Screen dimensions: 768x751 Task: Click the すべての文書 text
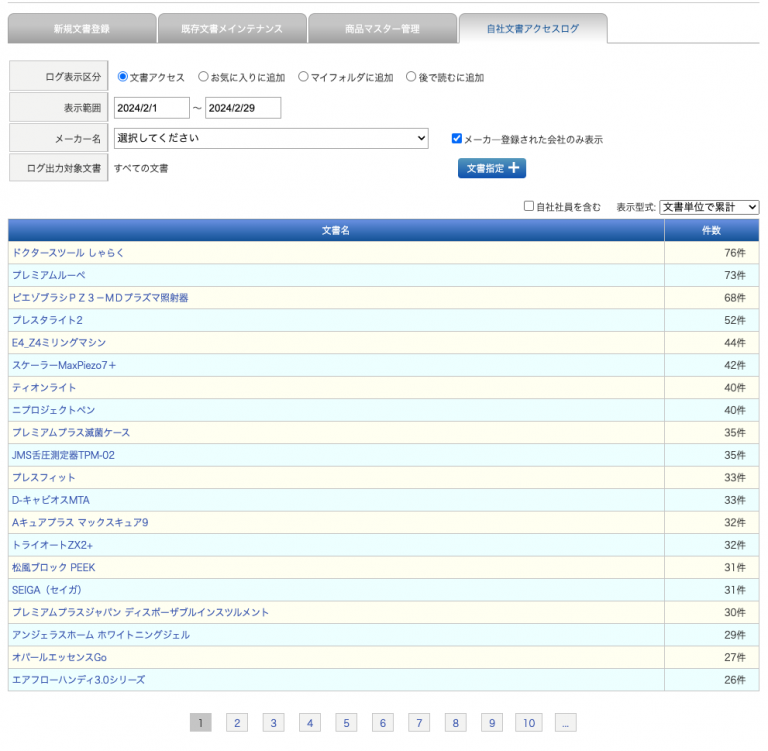point(141,169)
